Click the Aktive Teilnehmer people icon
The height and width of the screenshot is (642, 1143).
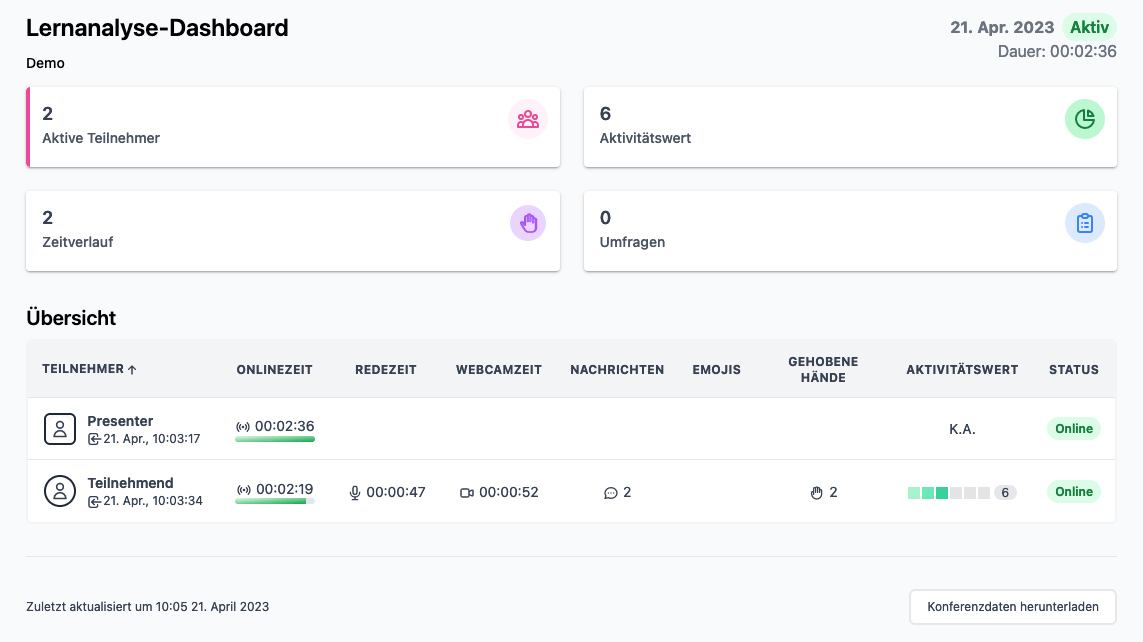[527, 118]
